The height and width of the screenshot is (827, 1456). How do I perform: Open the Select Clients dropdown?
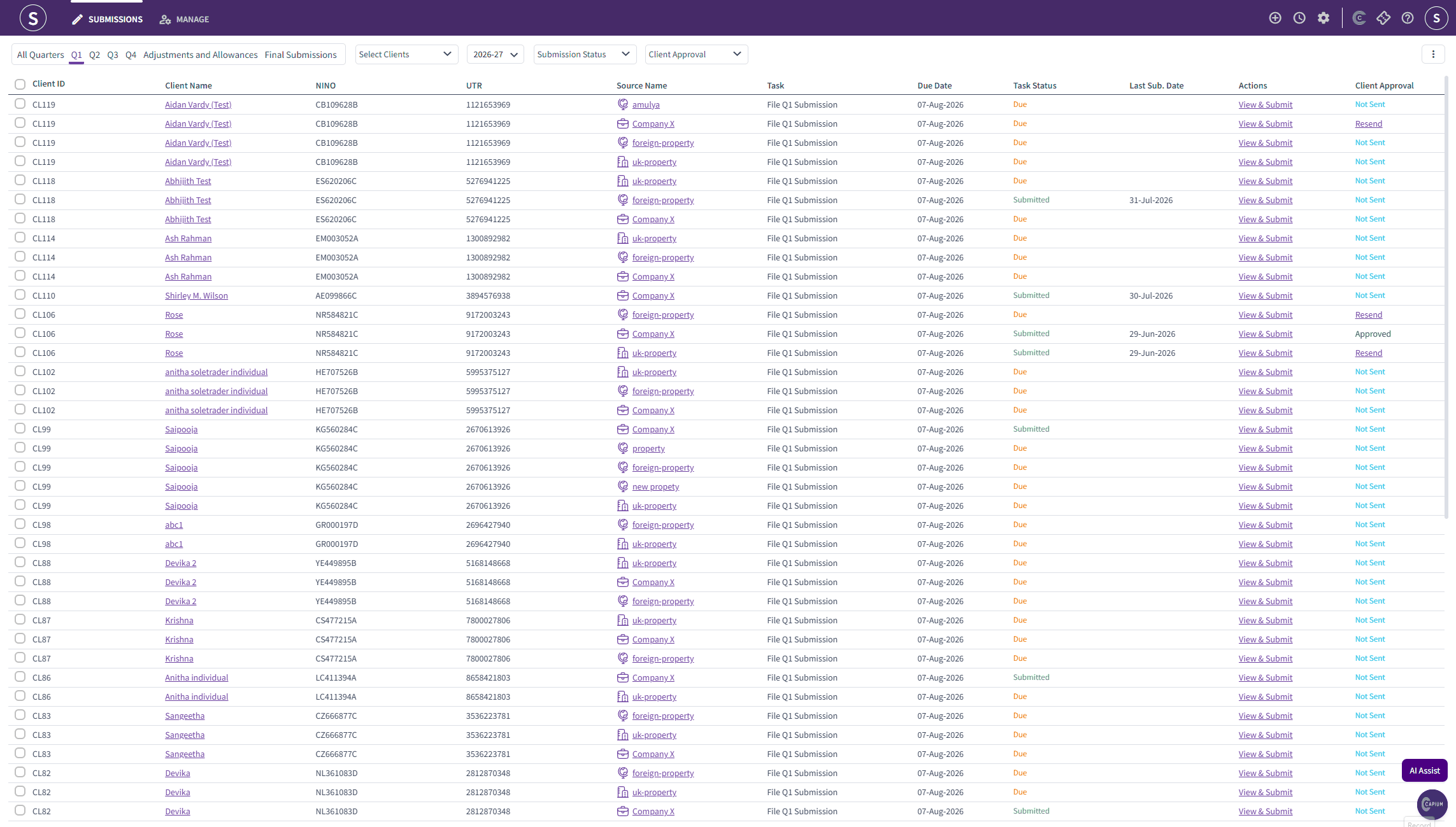coord(406,54)
